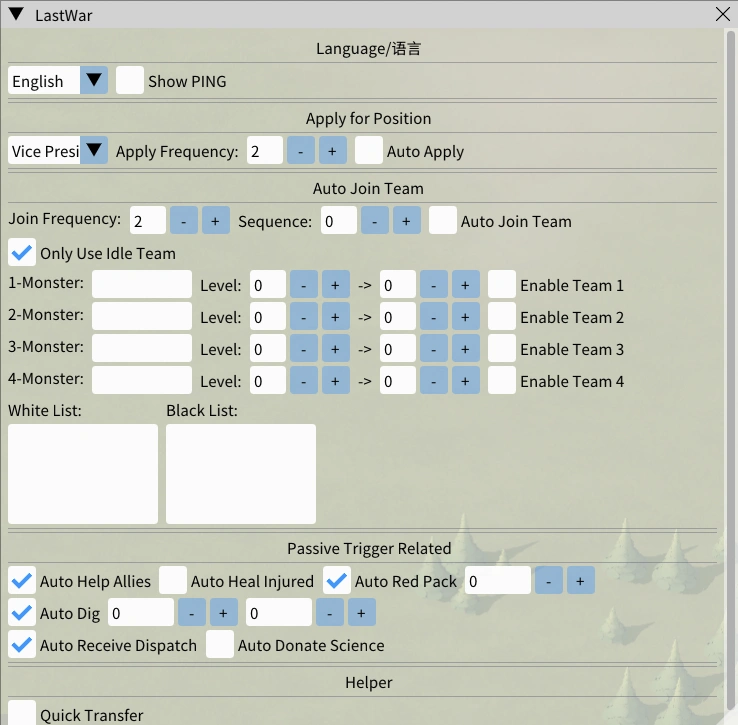Turn on Quick Transfer checkbox
This screenshot has height=725, width=738.
[x=21, y=712]
